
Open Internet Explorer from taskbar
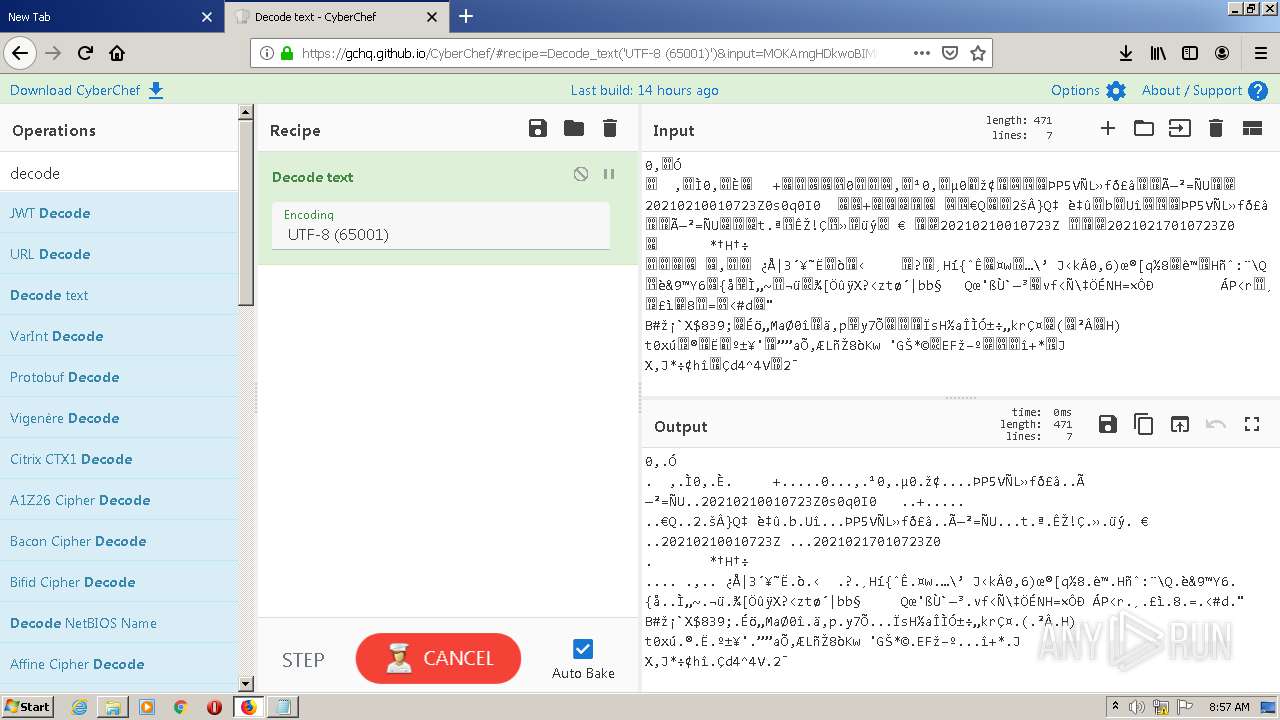click(x=79, y=707)
